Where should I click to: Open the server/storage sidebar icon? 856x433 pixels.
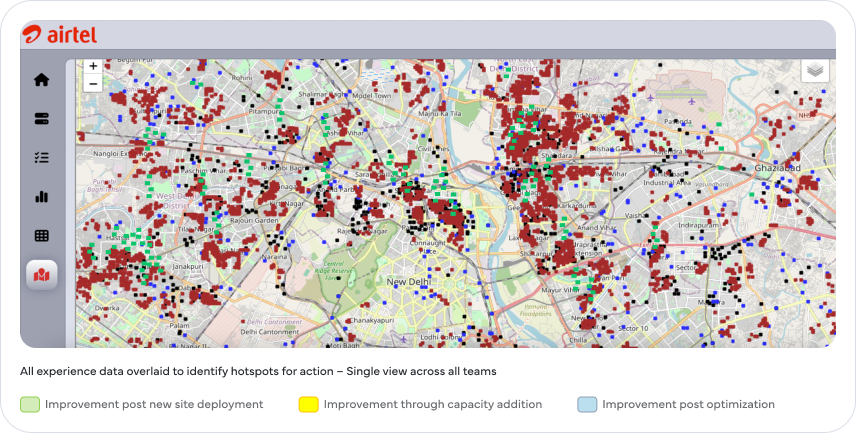click(41, 118)
